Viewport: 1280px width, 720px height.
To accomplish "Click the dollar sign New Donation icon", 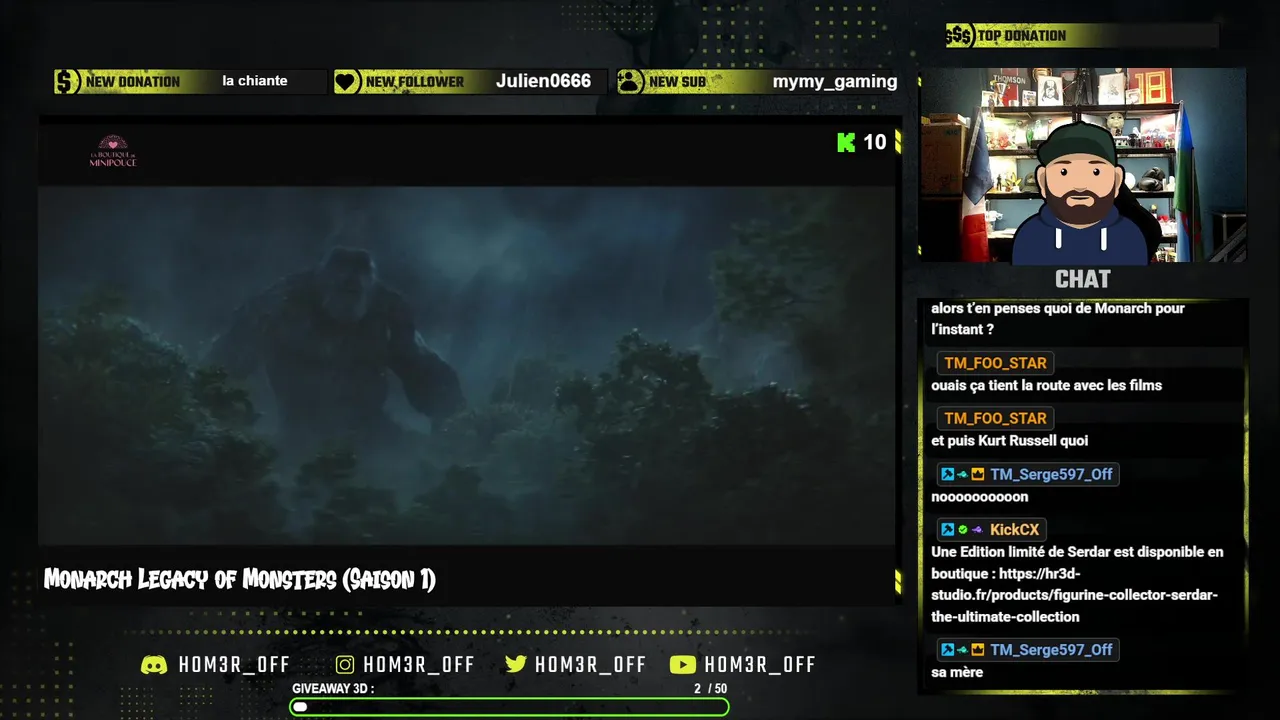I will 67,81.
